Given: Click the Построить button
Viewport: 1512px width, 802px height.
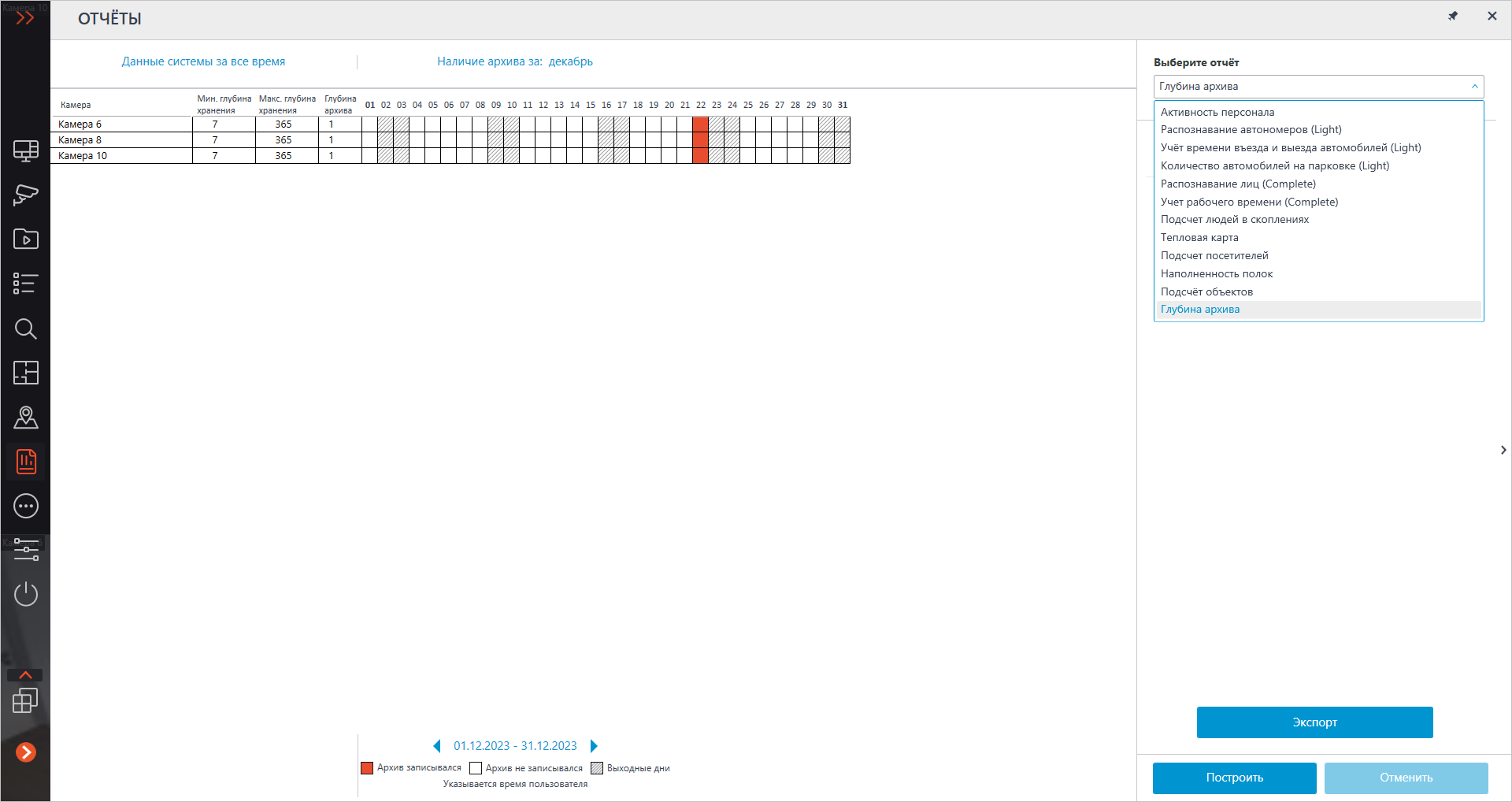Looking at the screenshot, I should pyautogui.click(x=1234, y=778).
